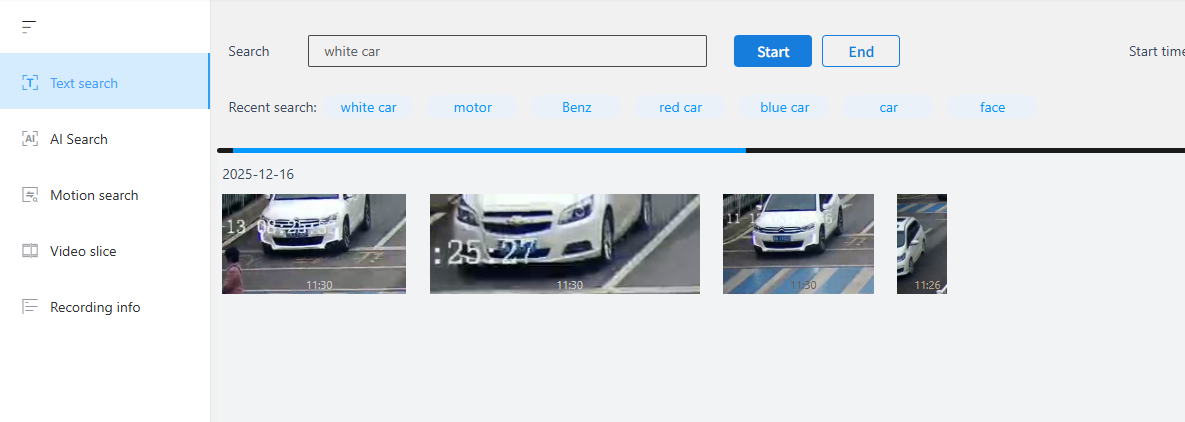Viewport: 1185px width, 422px height.
Task: Open the thumbnail timestamped 11:26
Action: click(921, 243)
